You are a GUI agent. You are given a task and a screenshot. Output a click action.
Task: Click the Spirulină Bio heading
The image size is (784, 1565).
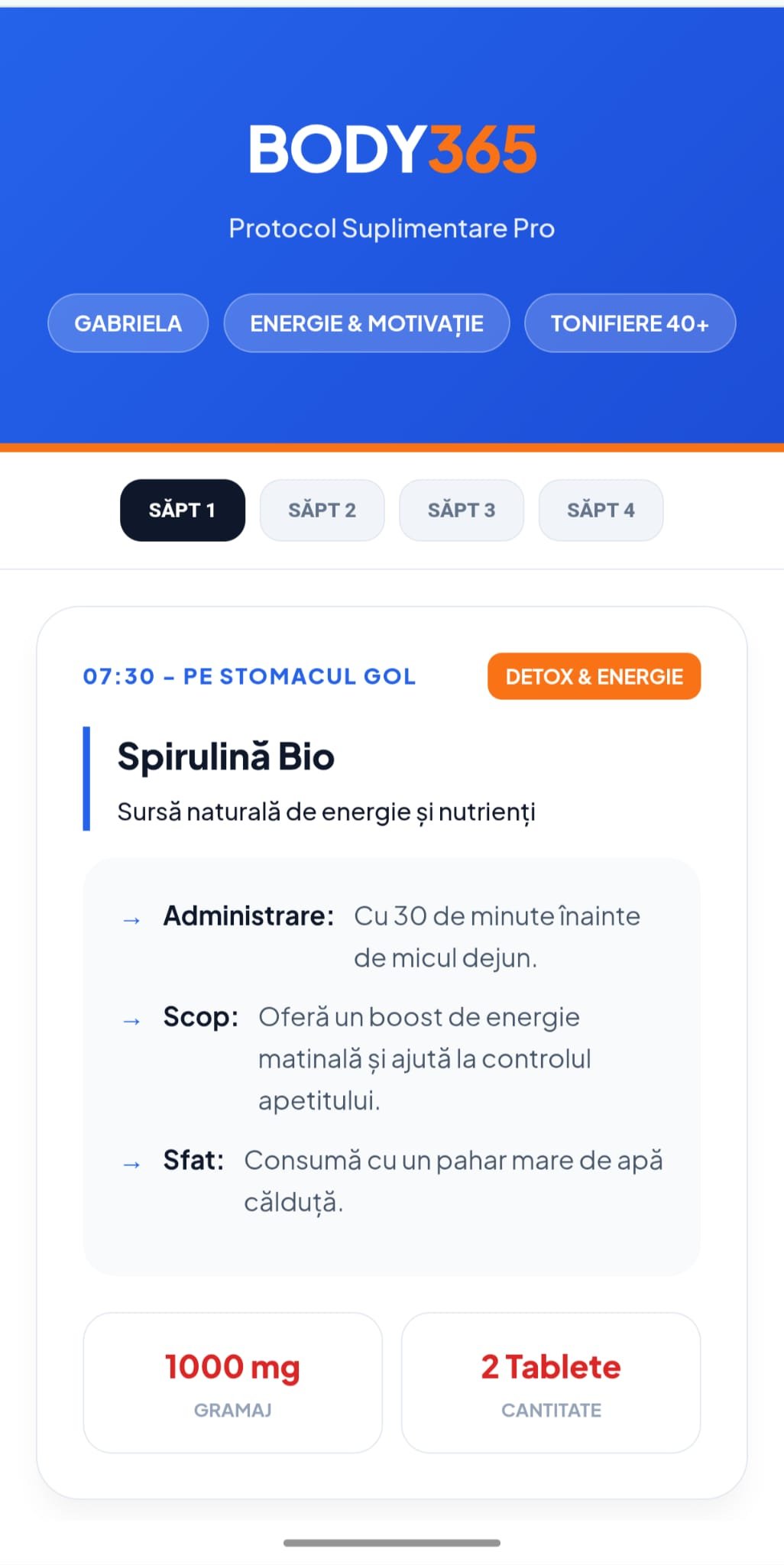coord(226,757)
